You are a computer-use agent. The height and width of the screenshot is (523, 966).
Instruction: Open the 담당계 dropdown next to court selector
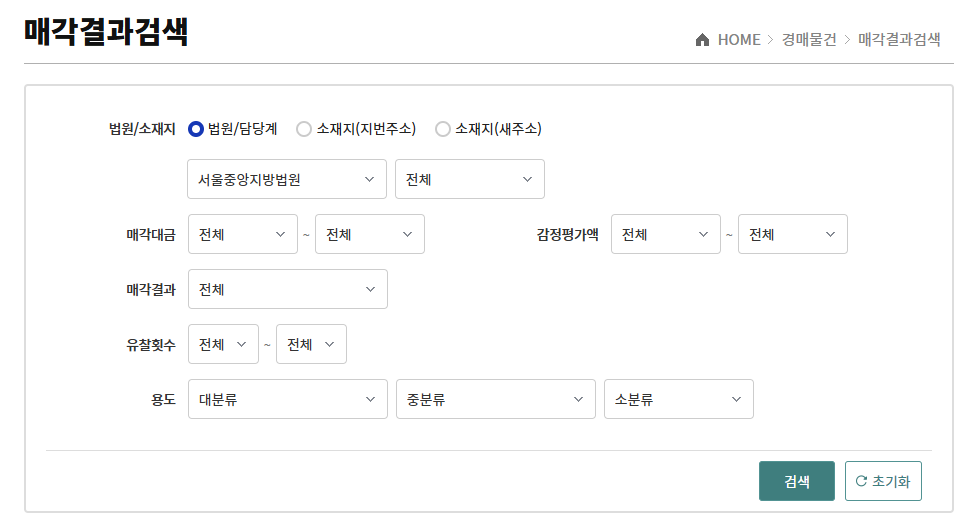point(469,179)
